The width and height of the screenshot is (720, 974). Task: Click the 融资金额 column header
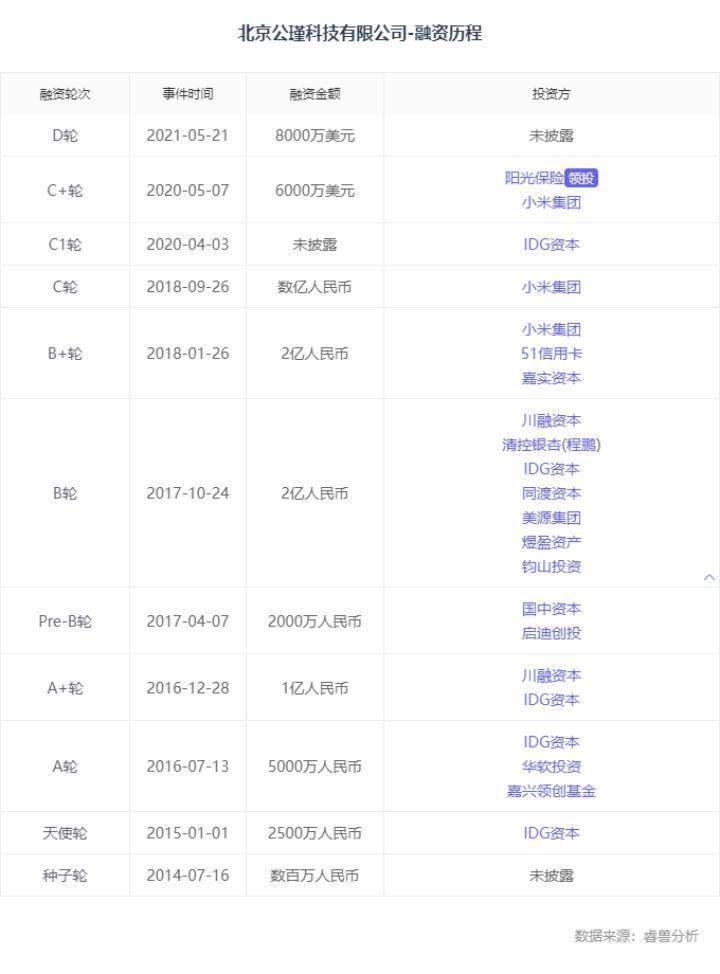point(314,94)
